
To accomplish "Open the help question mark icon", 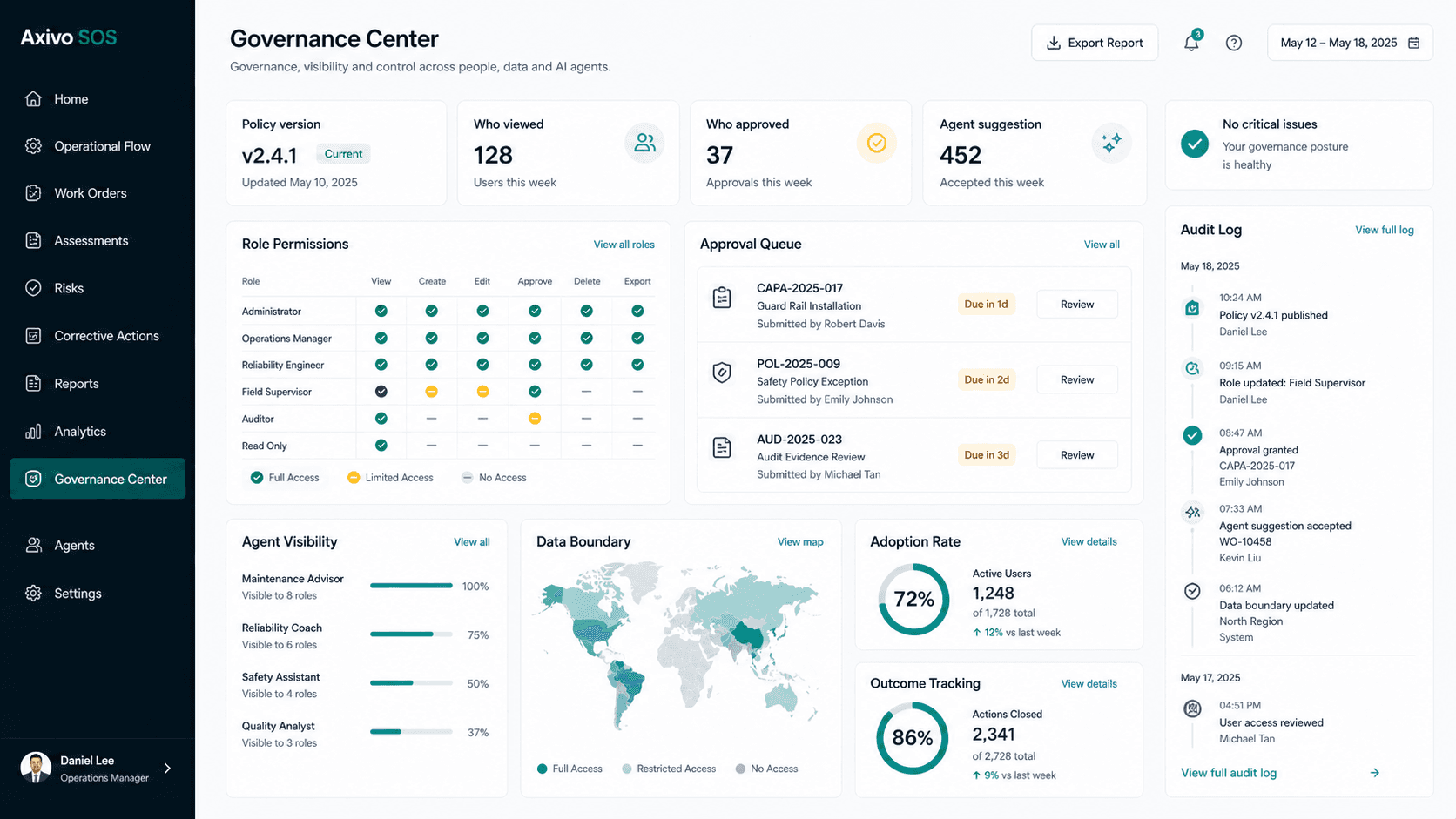I will [1234, 43].
